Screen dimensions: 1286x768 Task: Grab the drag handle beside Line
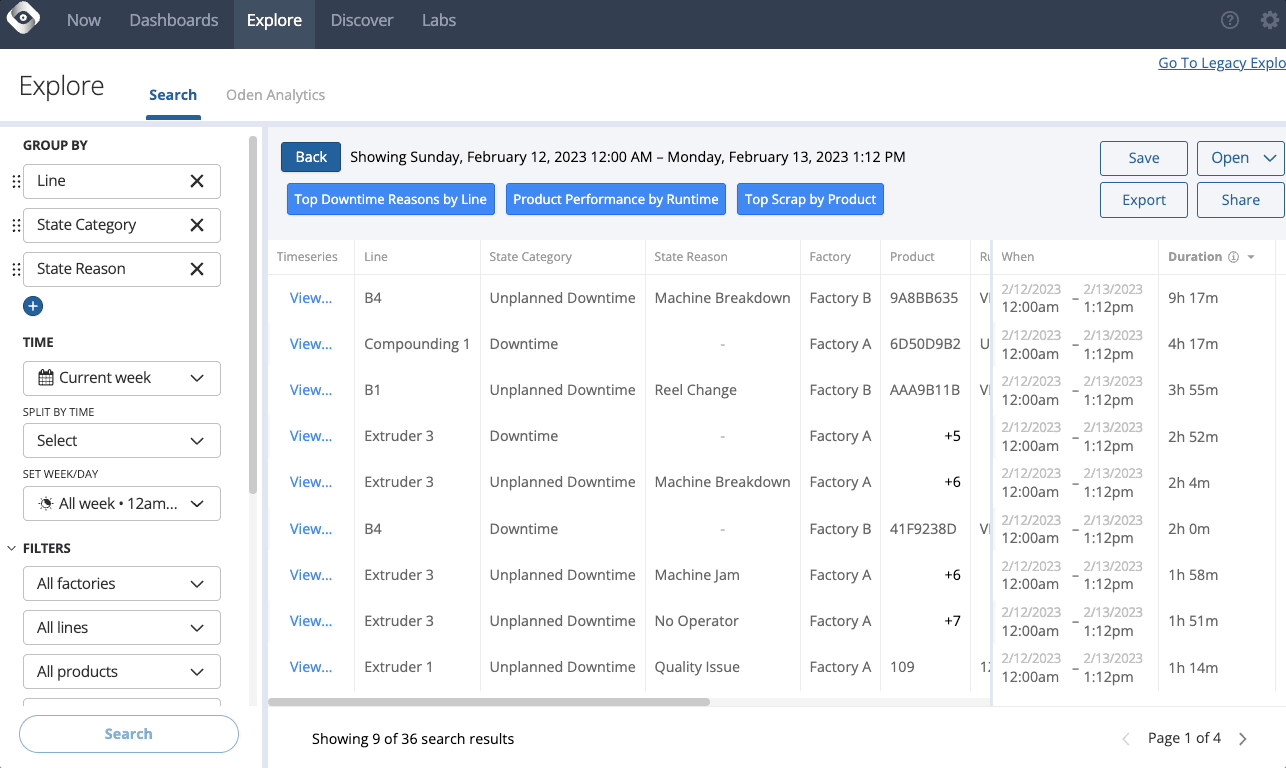pyautogui.click(x=15, y=181)
